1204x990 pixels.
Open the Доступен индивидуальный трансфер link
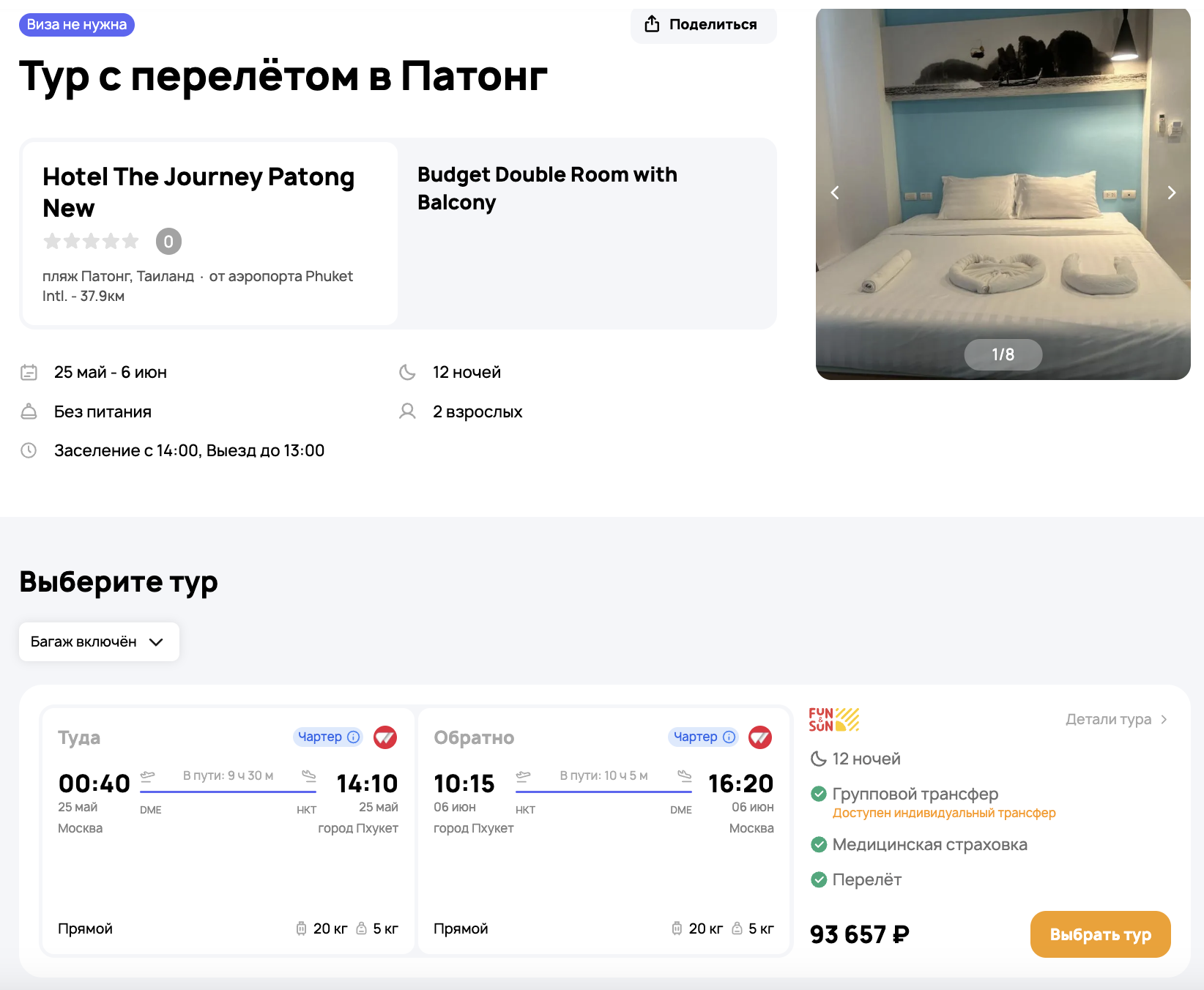pos(944,813)
